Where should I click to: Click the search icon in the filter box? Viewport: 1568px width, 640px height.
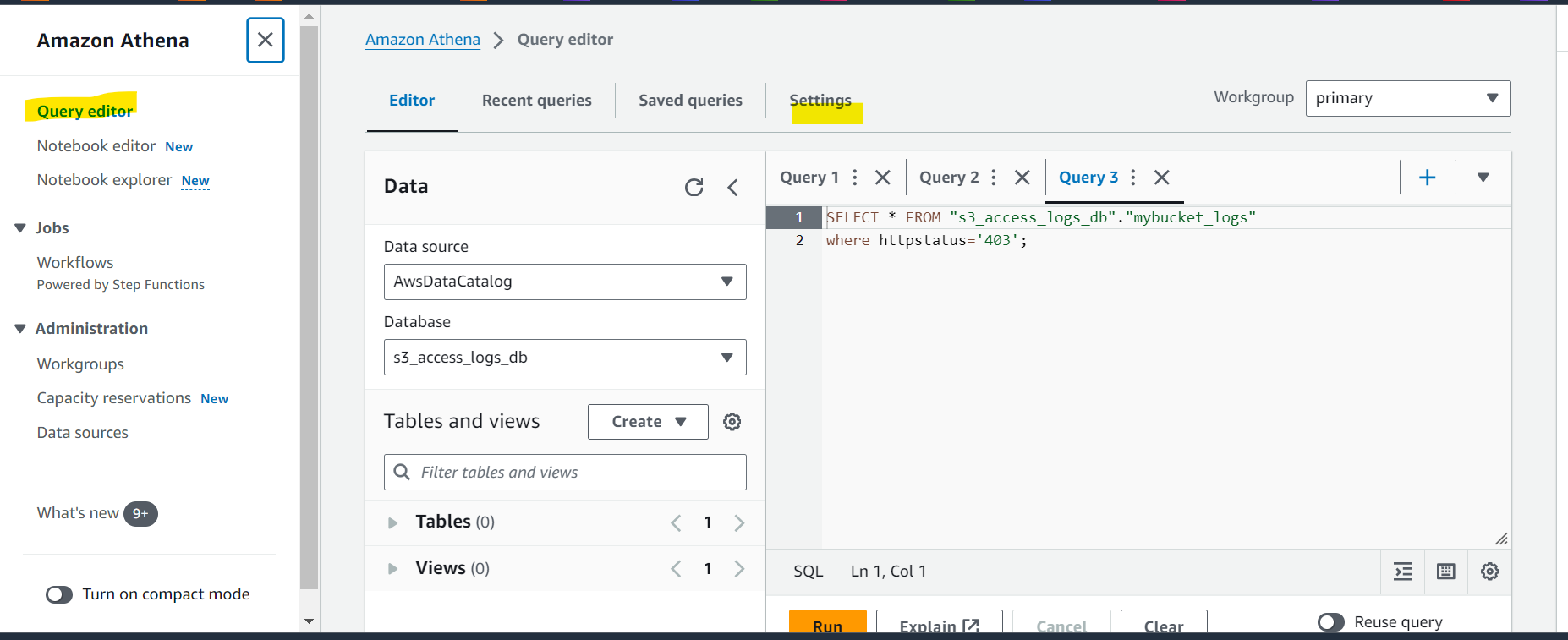pyautogui.click(x=403, y=472)
